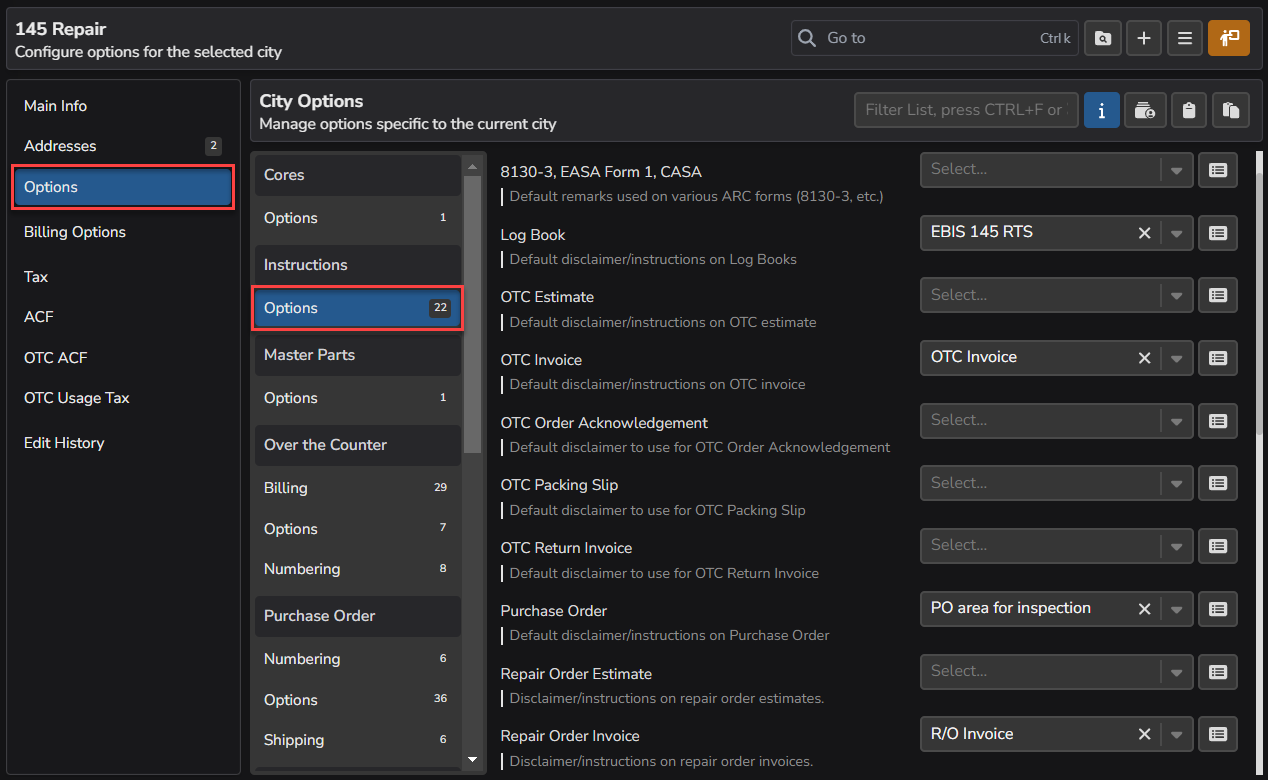Screen dimensions: 1268x780
Task: Select Edit History in the sidebar
Action: [64, 443]
